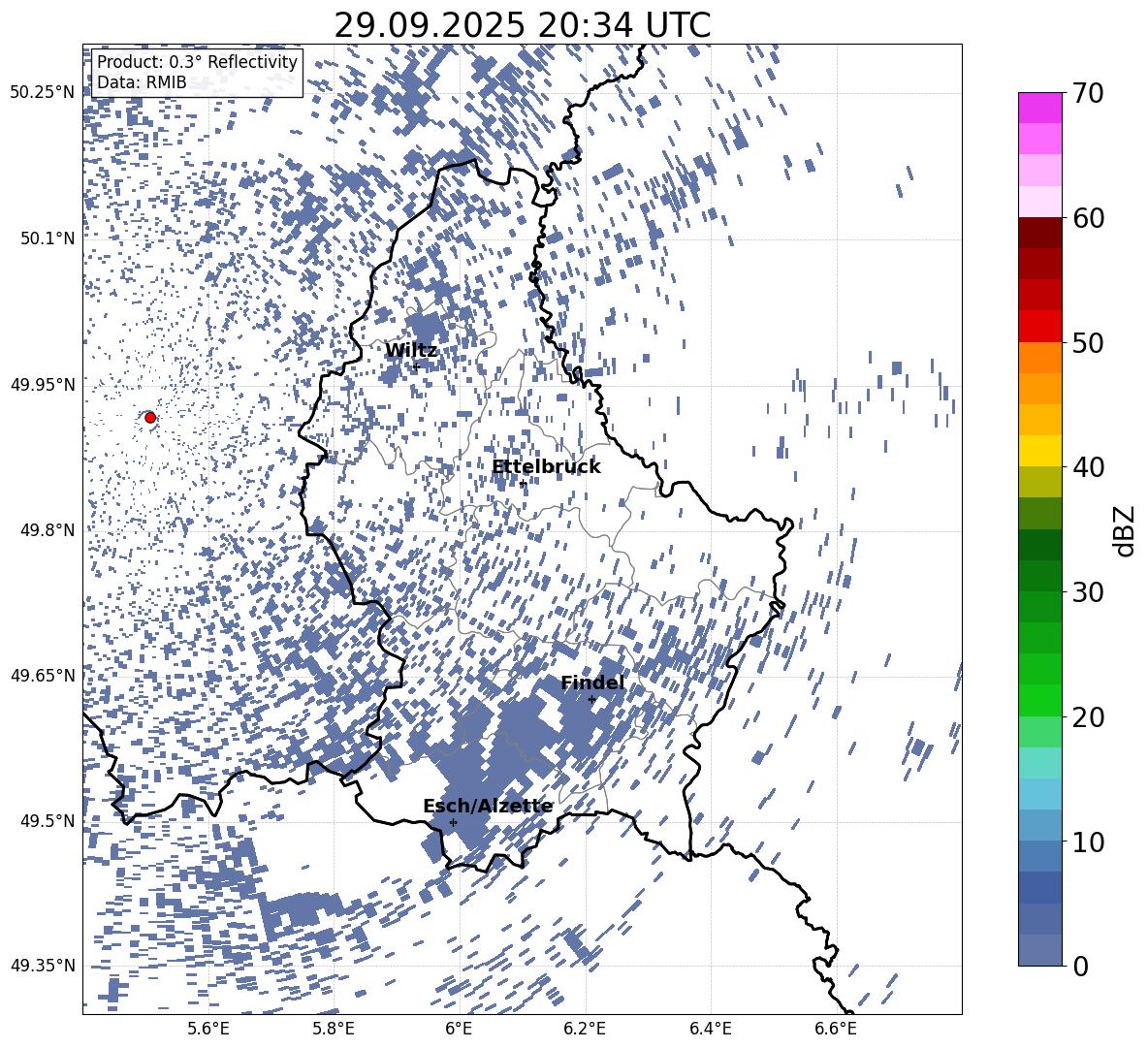Viewport: 1148px width, 1048px height.
Task: Click the Esch/Alzette city label
Action: [488, 806]
